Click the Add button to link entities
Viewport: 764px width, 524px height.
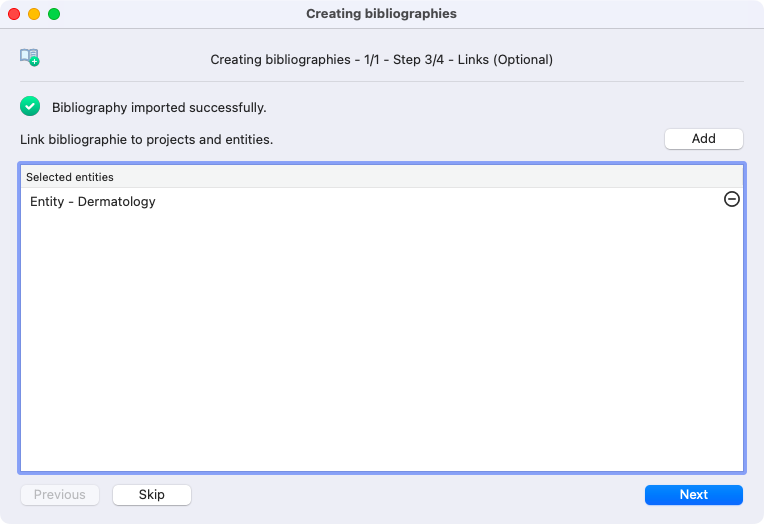click(704, 139)
